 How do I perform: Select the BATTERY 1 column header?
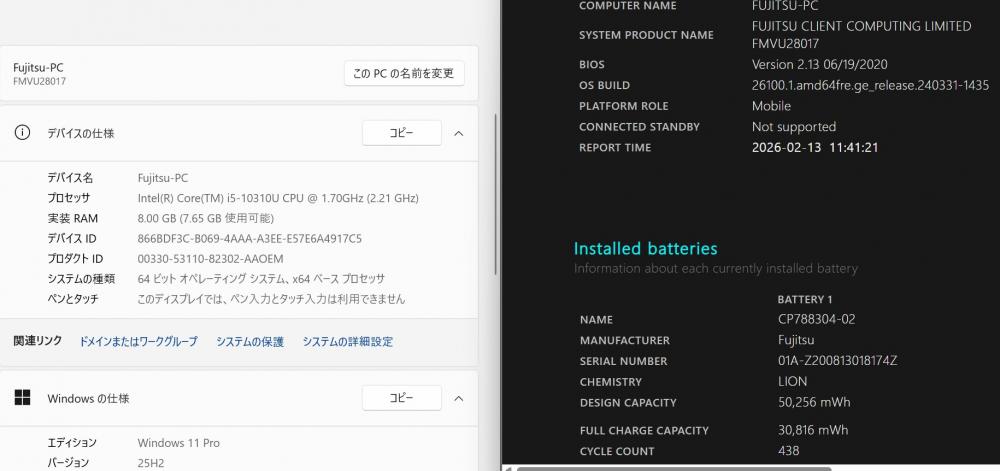pyautogui.click(x=805, y=300)
